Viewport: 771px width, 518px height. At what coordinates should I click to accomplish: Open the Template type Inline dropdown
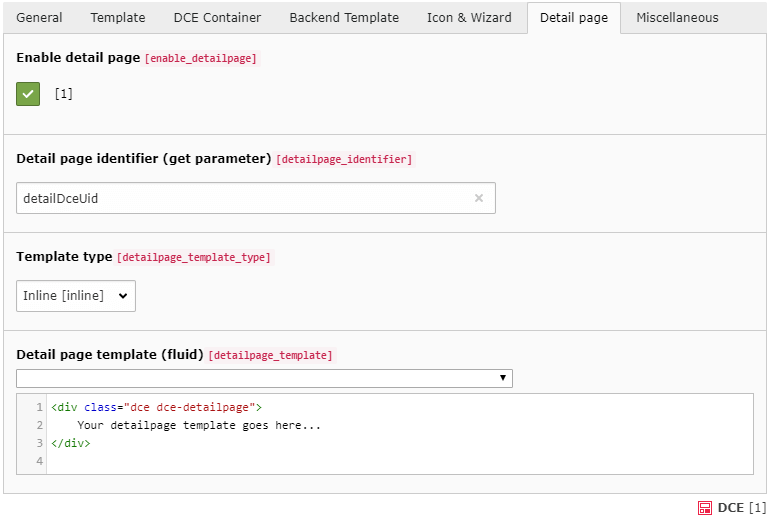(x=76, y=296)
